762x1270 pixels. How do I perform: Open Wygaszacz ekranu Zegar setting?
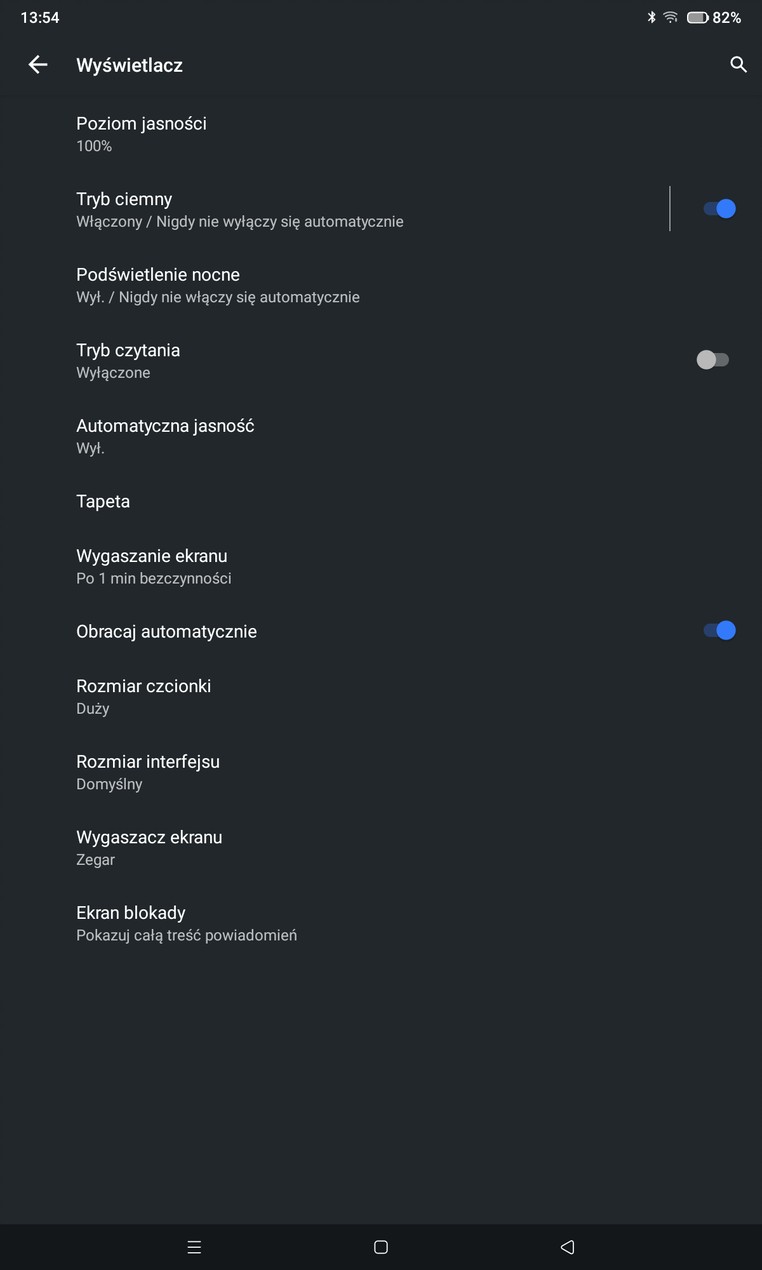pos(381,848)
